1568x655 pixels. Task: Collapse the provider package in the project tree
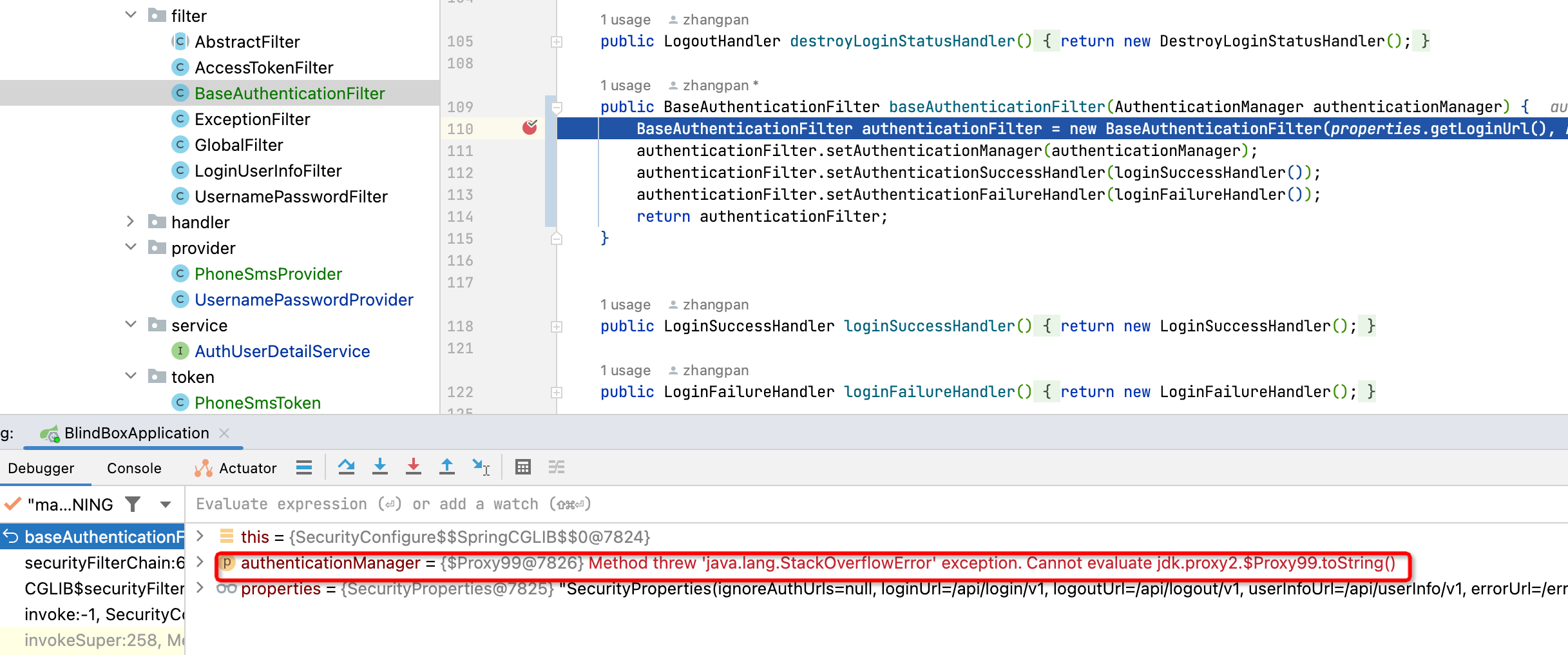(131, 247)
